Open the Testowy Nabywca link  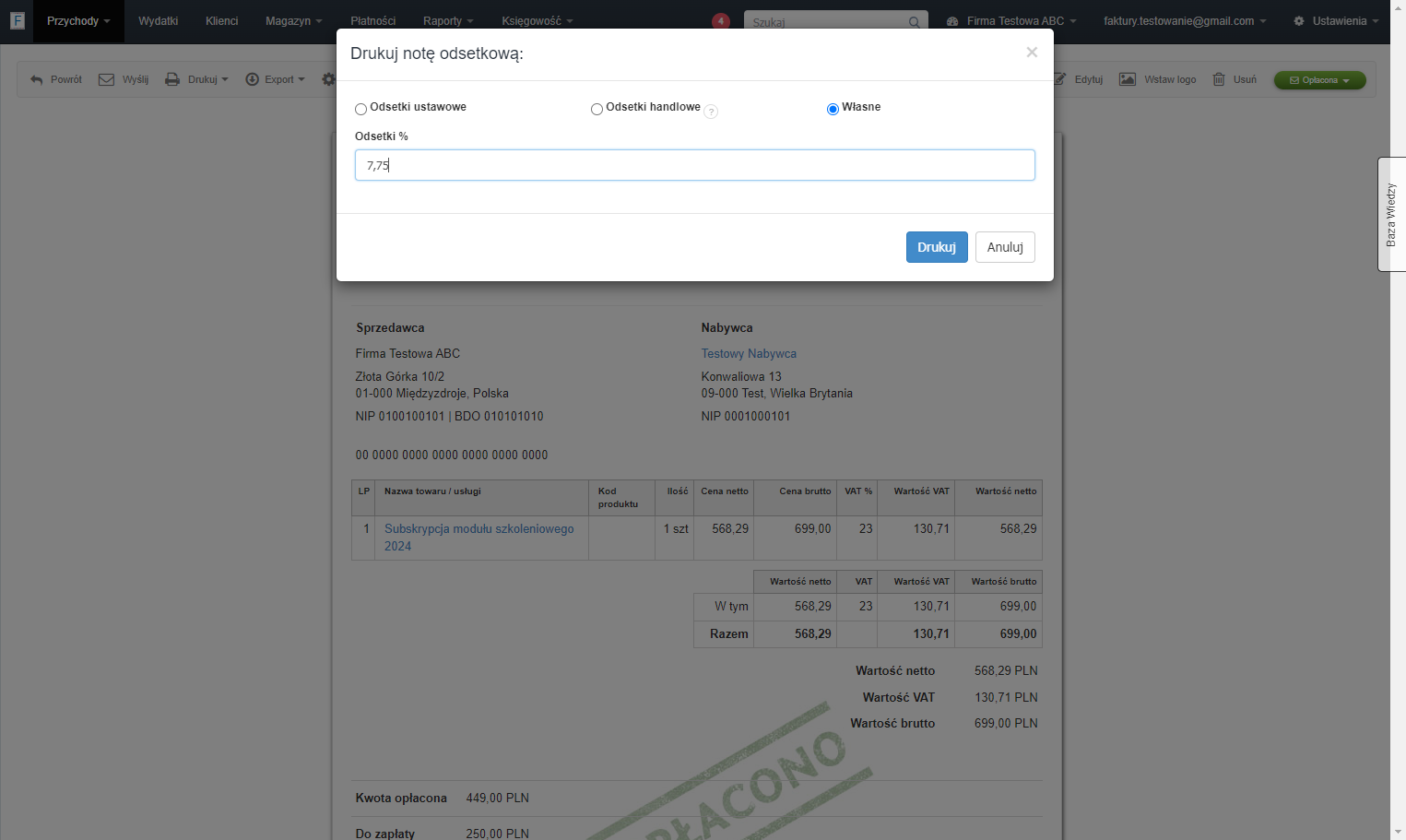(x=749, y=354)
